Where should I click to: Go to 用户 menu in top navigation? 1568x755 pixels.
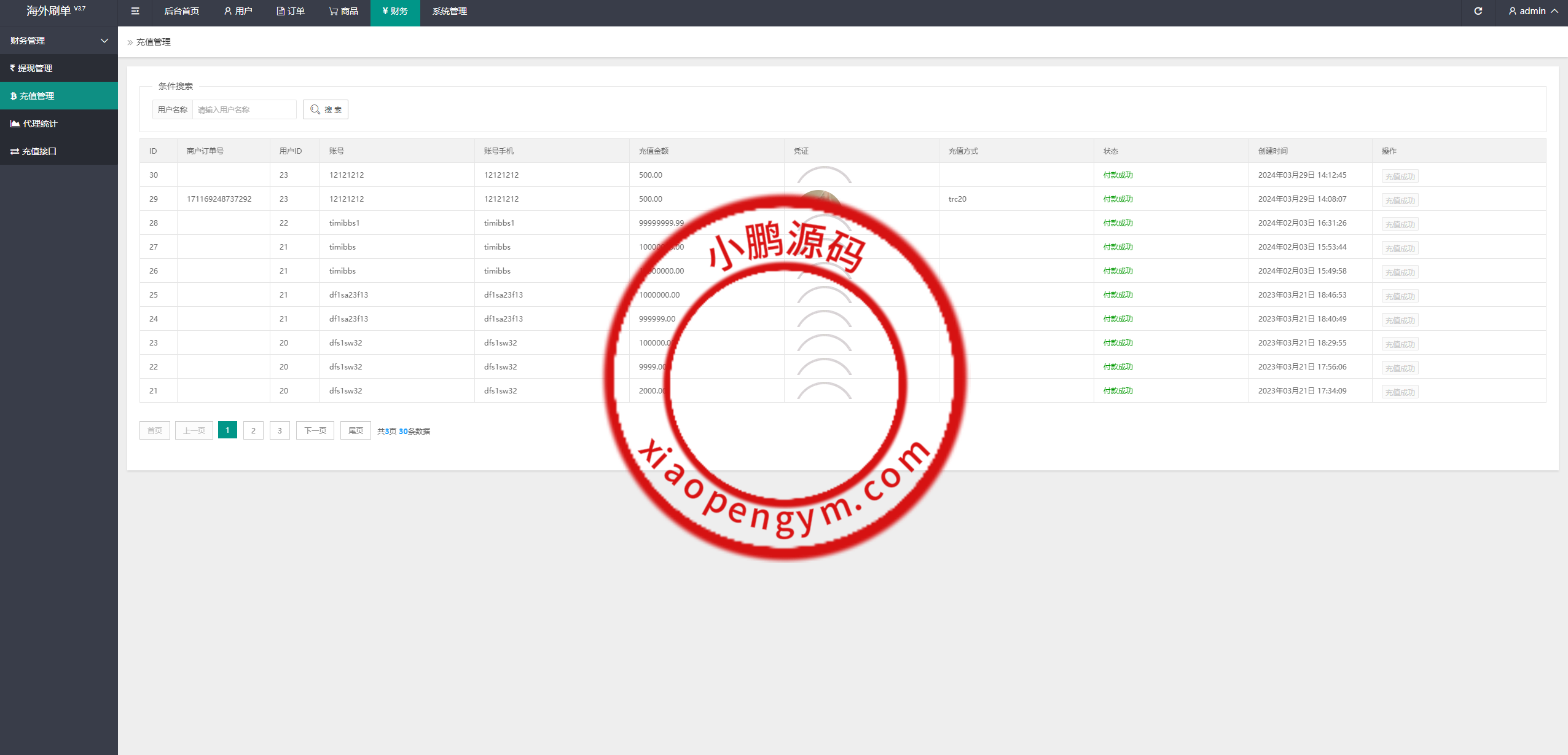coord(238,11)
